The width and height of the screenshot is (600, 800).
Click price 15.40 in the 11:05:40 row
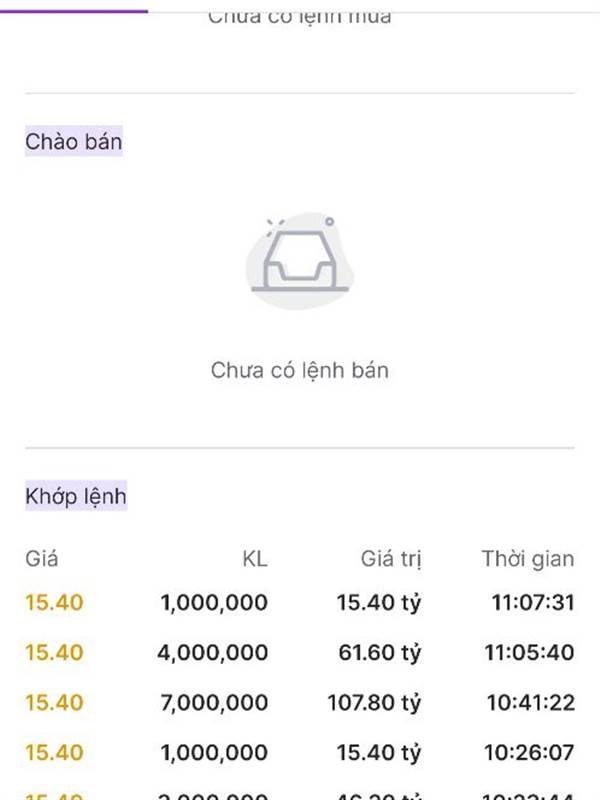(54, 653)
